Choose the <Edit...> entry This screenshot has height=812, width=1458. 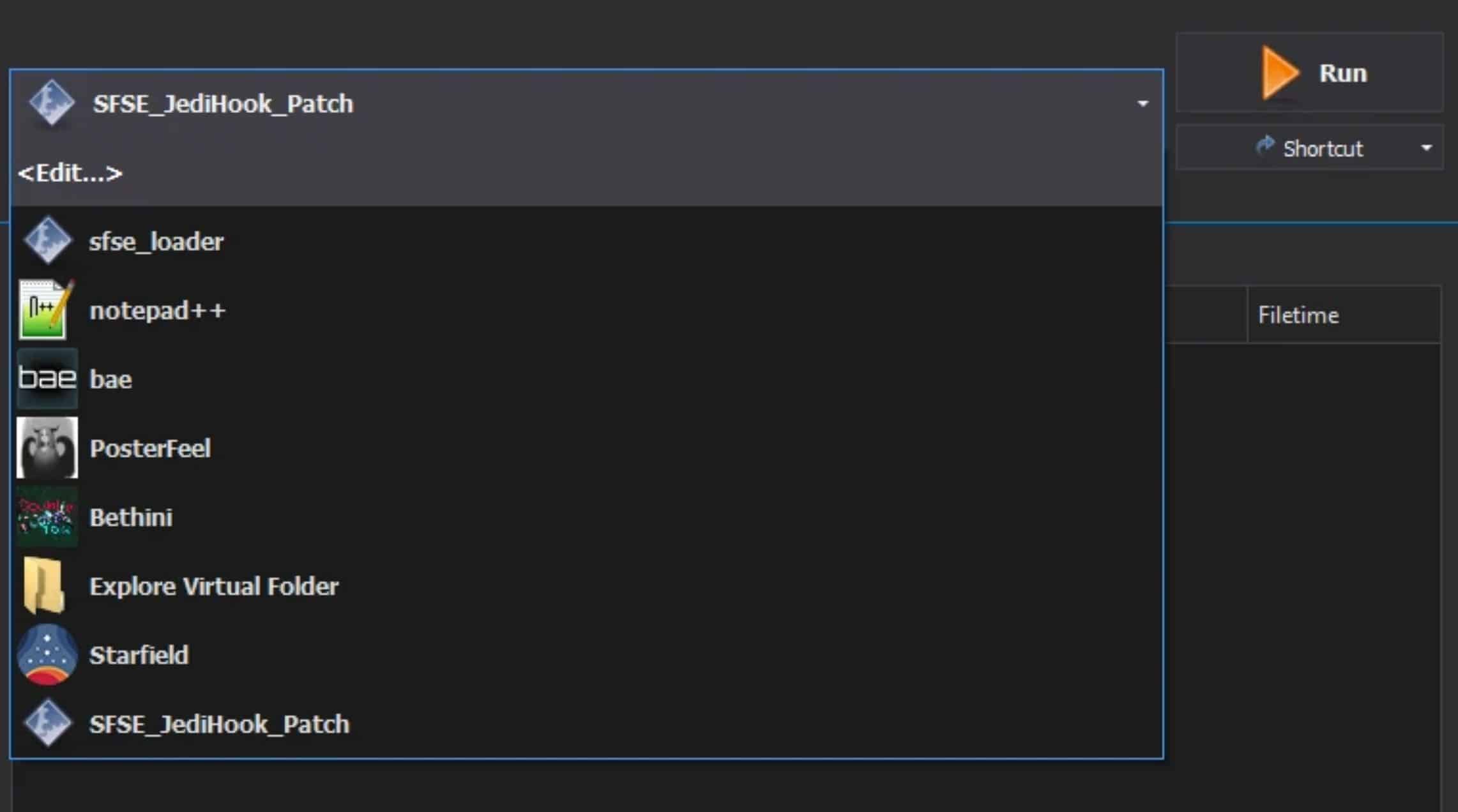tap(70, 173)
